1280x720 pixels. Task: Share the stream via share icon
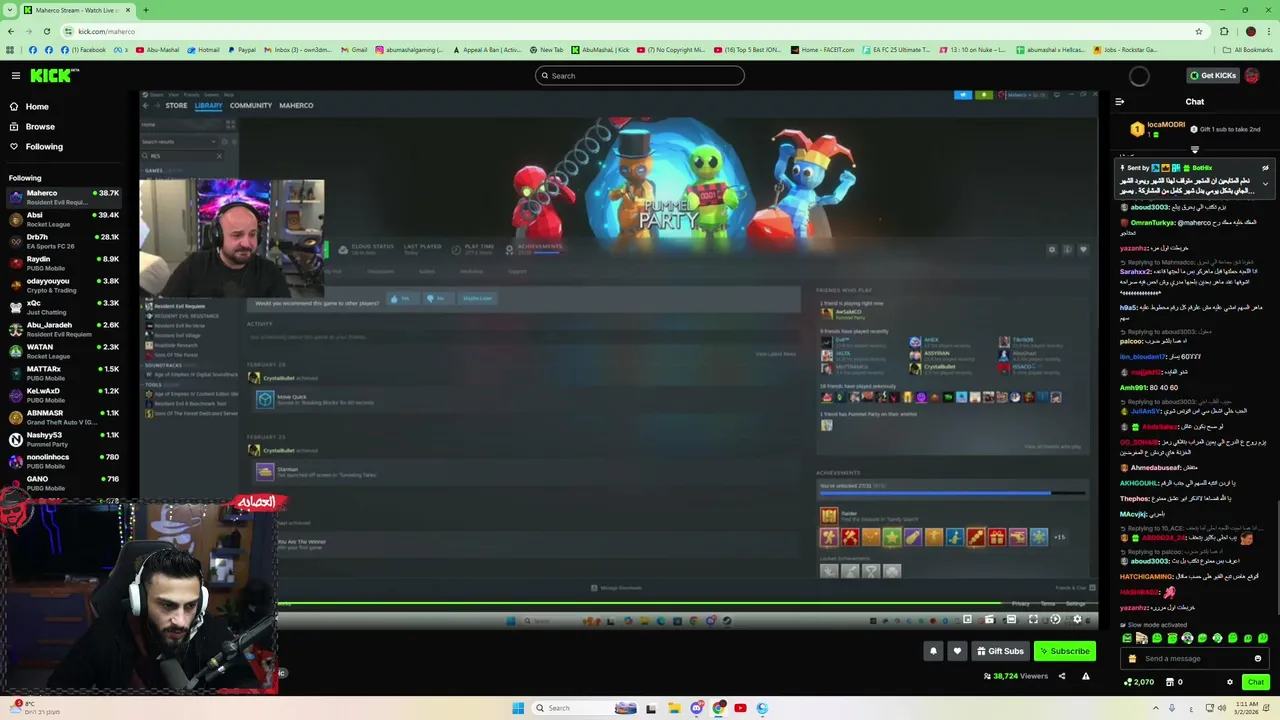click(1062, 676)
